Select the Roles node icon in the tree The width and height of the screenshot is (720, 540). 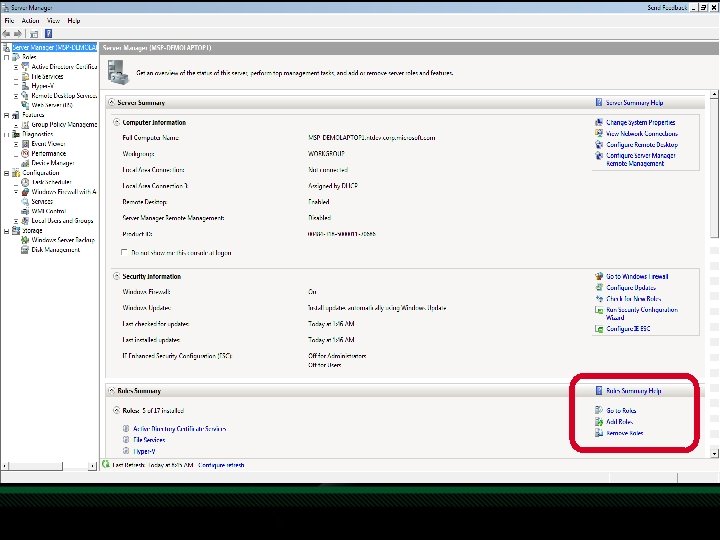pyautogui.click(x=16, y=57)
